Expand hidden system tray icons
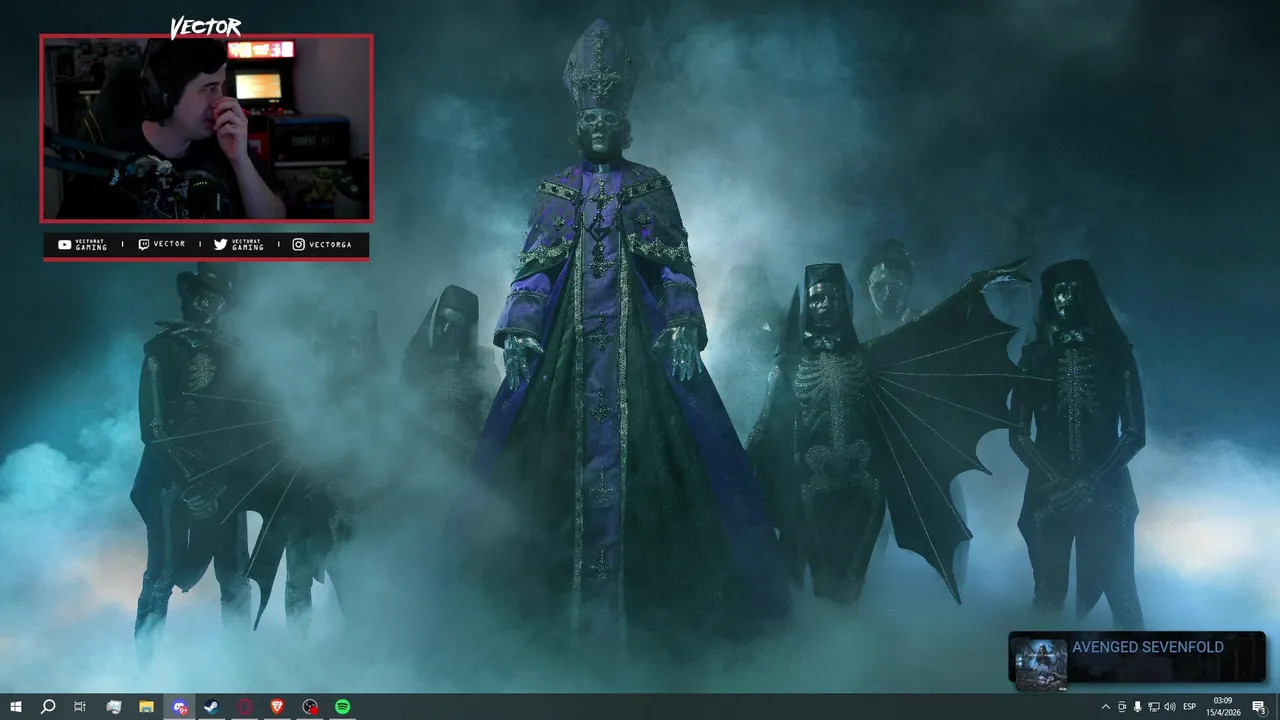This screenshot has width=1280, height=720. pos(1105,707)
